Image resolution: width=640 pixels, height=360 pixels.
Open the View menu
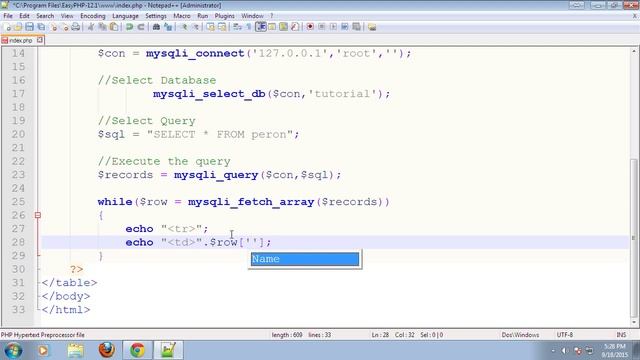click(67, 16)
